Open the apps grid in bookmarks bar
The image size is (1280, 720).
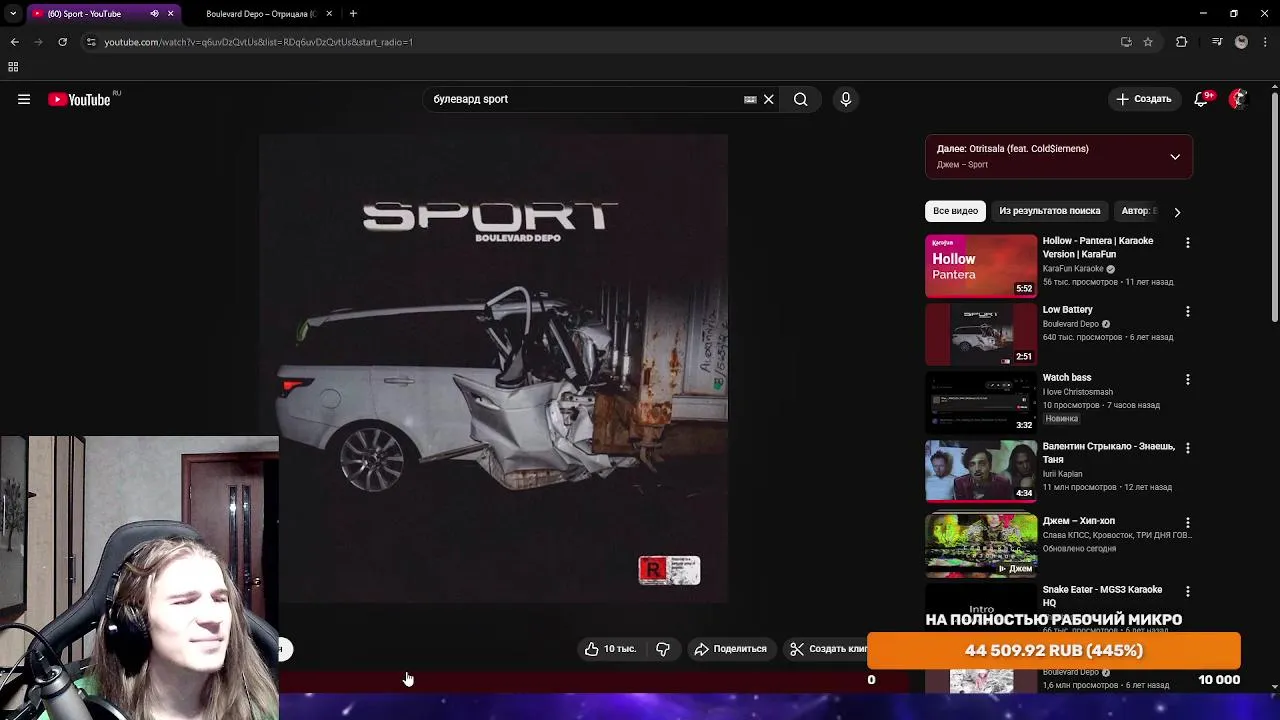tap(13, 67)
